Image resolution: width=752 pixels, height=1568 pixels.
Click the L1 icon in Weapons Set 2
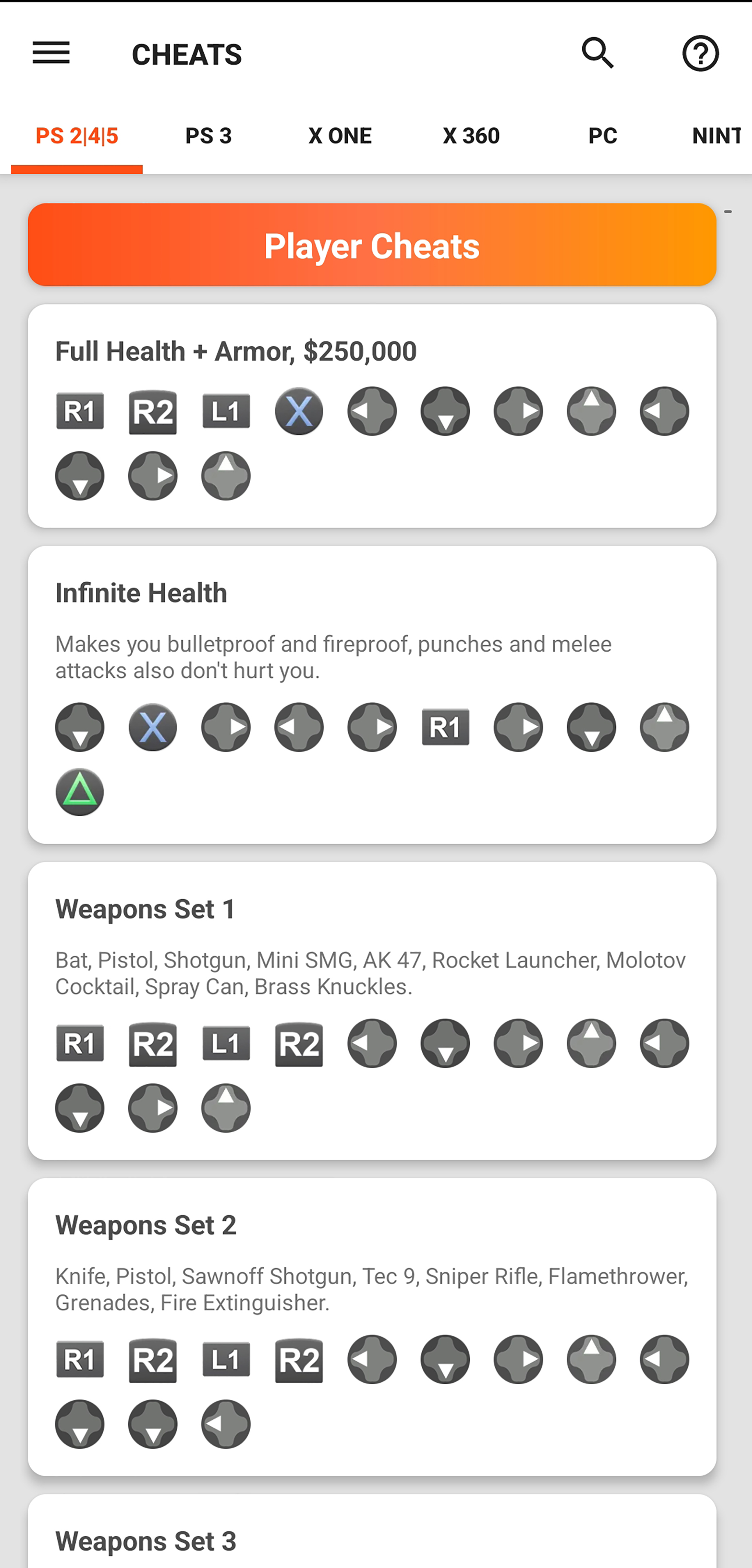point(226,1359)
